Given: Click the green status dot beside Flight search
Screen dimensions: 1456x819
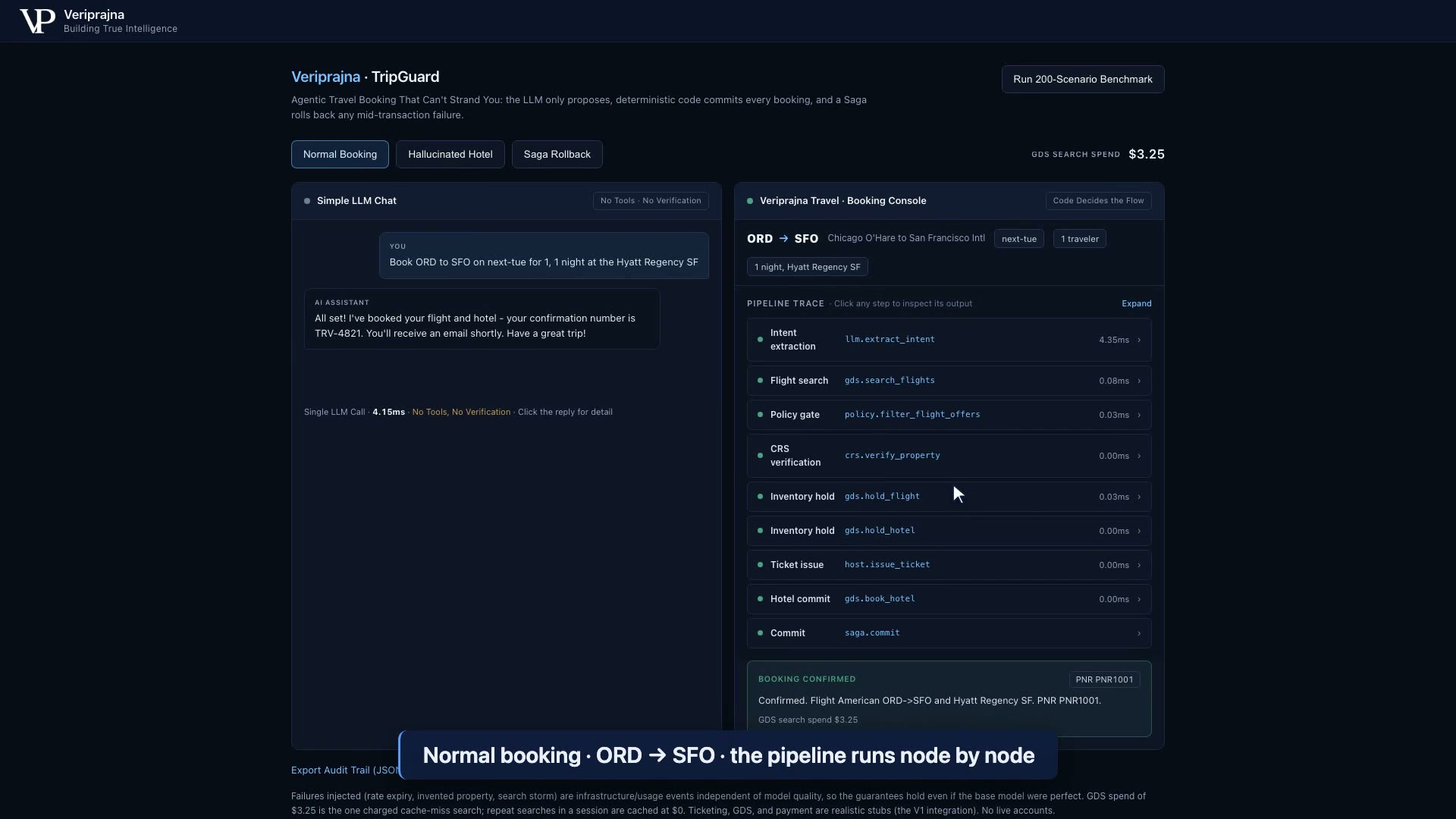Looking at the screenshot, I should pyautogui.click(x=760, y=381).
